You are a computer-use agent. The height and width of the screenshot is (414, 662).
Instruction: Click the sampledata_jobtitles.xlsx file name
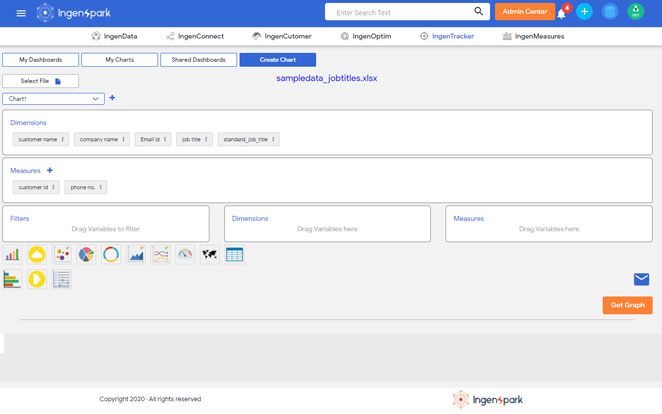pos(327,78)
